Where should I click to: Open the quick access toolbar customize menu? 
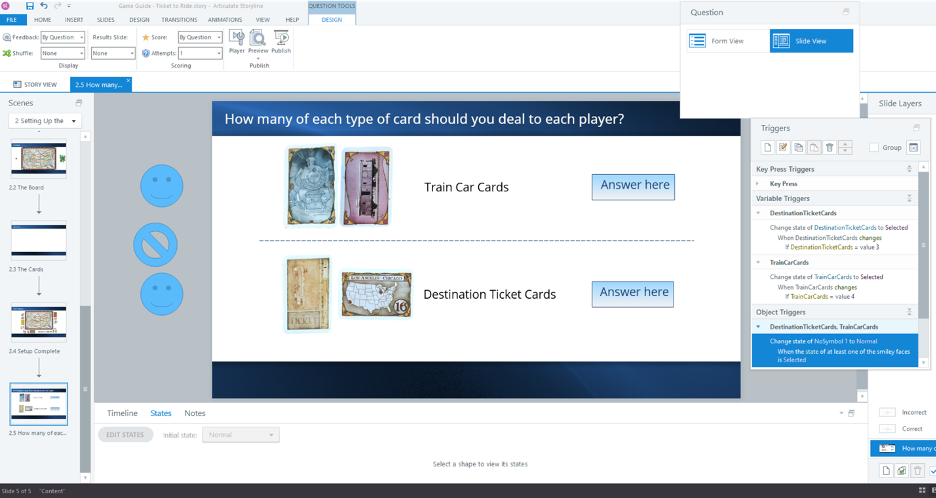pyautogui.click(x=69, y=6)
